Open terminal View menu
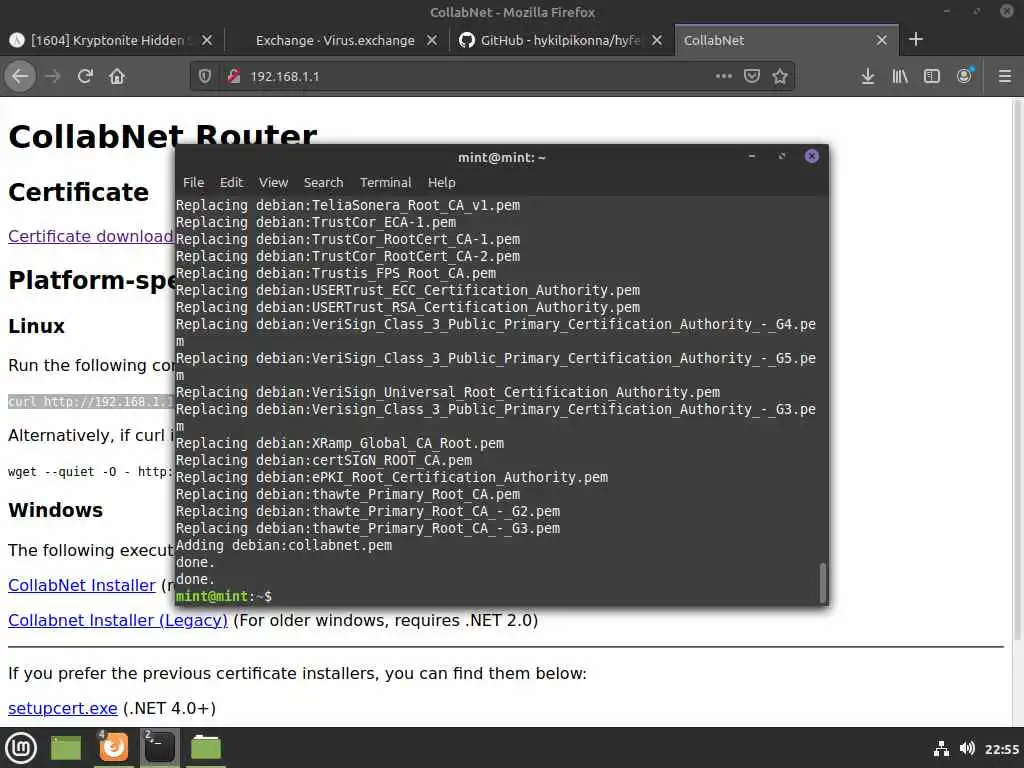 (x=273, y=183)
